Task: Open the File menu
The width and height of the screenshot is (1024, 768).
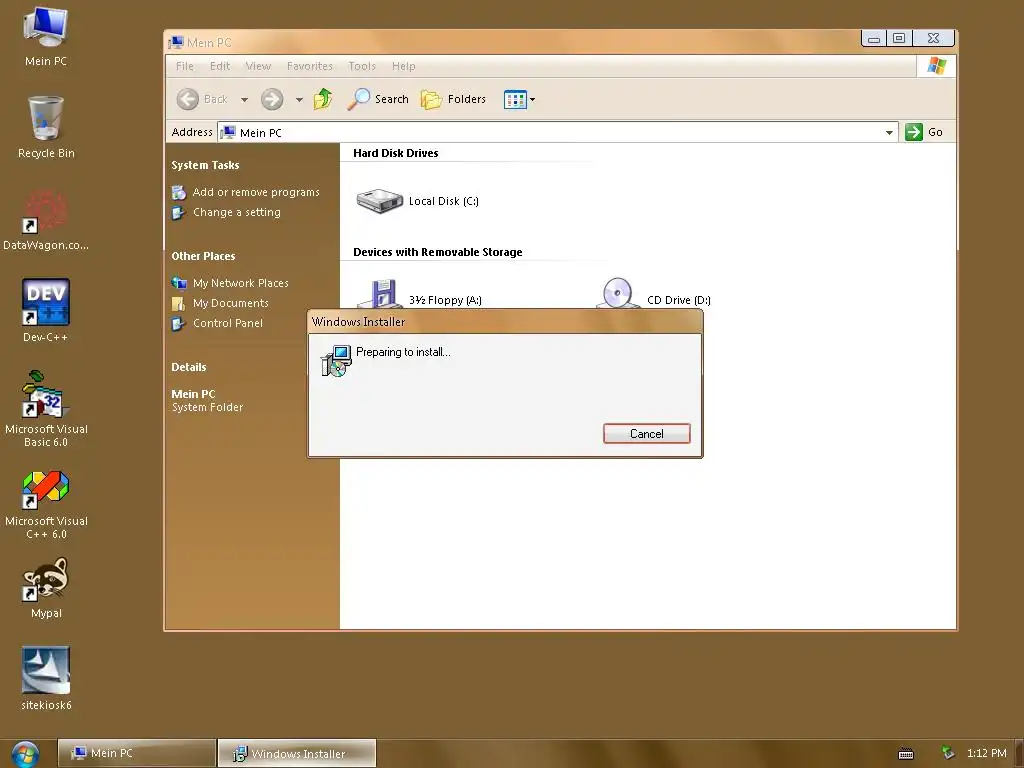Action: tap(185, 66)
